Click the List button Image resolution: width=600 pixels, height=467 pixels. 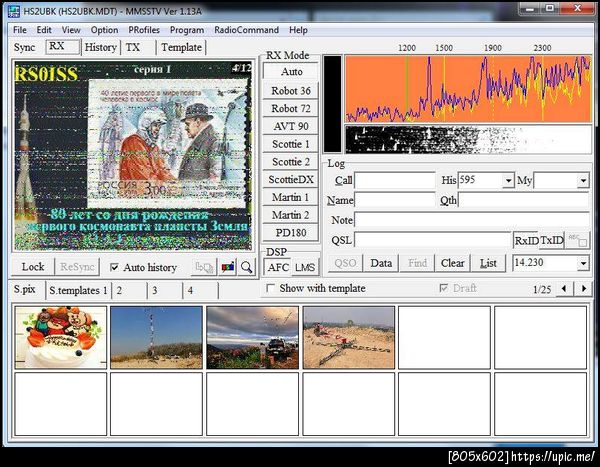pyautogui.click(x=488, y=263)
